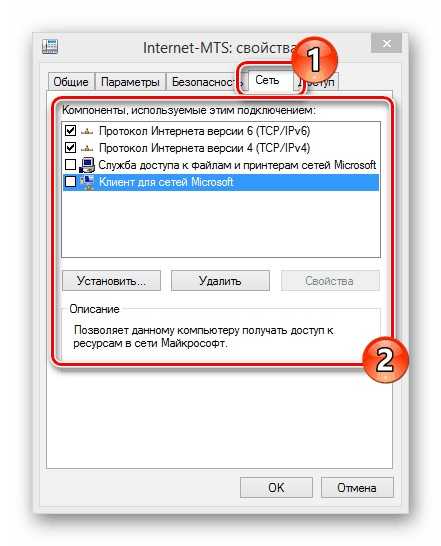
Task: Enable Клиент для сетей Microsoft checkbox
Action: point(71,181)
